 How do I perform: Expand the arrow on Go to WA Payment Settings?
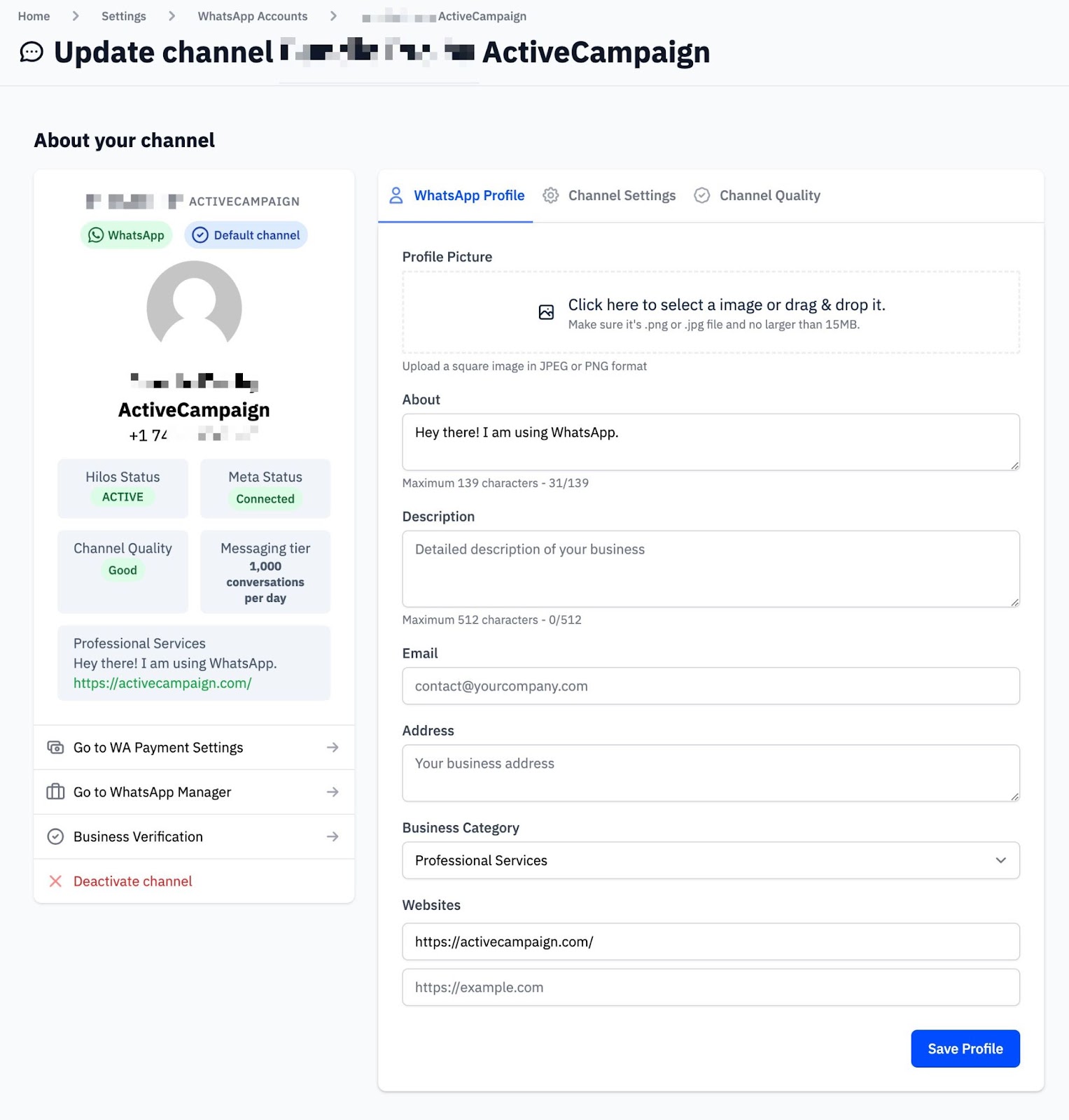333,747
